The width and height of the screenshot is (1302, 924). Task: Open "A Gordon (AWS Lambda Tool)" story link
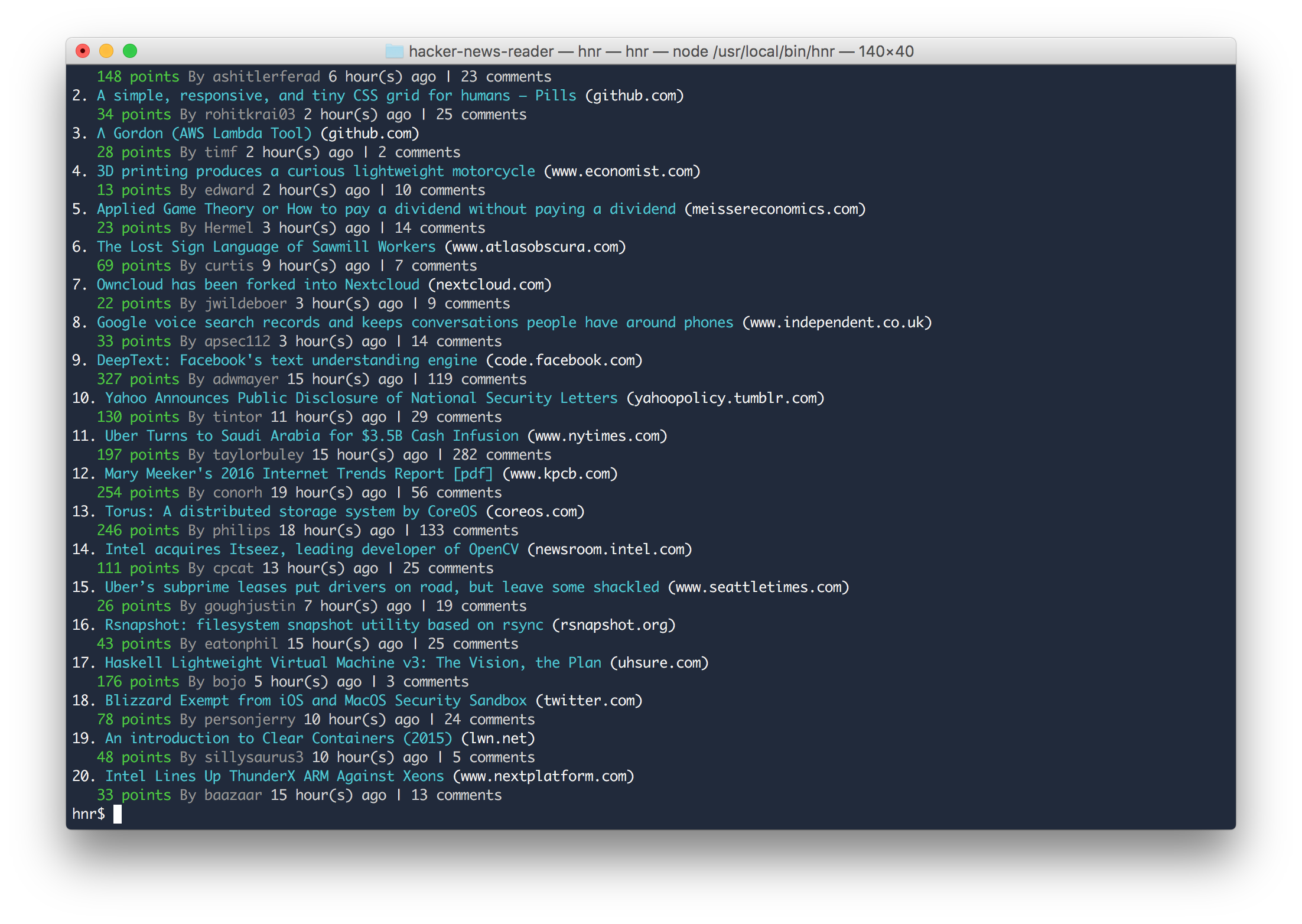pos(205,133)
